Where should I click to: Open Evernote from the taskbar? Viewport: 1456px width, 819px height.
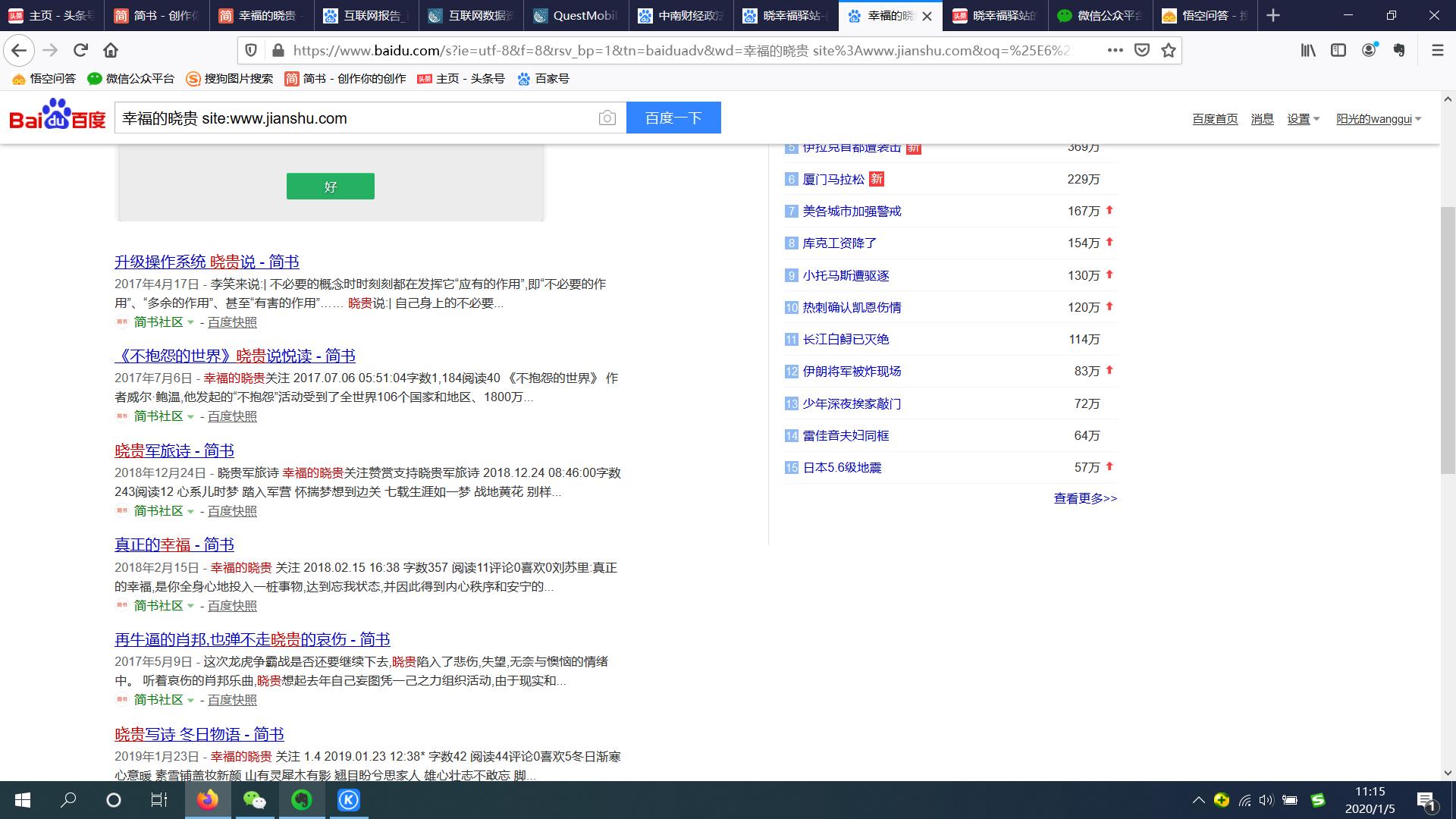point(302,800)
